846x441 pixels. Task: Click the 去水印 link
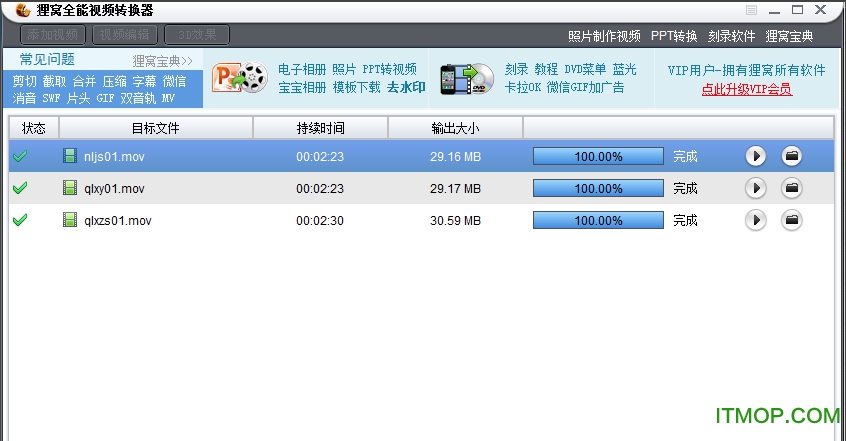406,87
